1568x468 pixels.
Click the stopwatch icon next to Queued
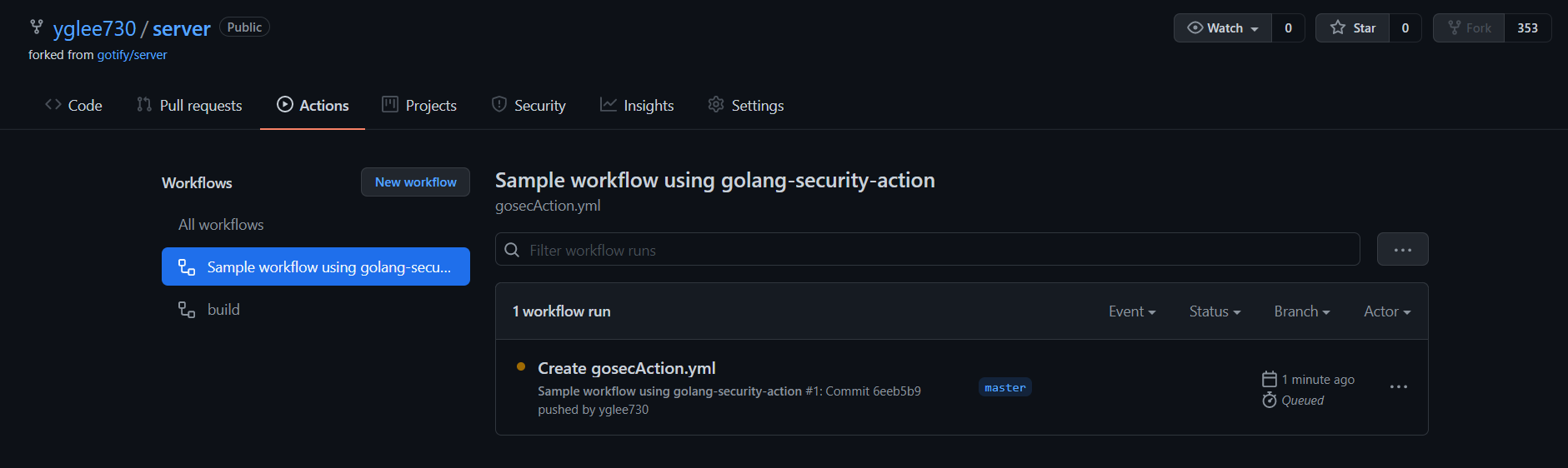coord(1270,401)
